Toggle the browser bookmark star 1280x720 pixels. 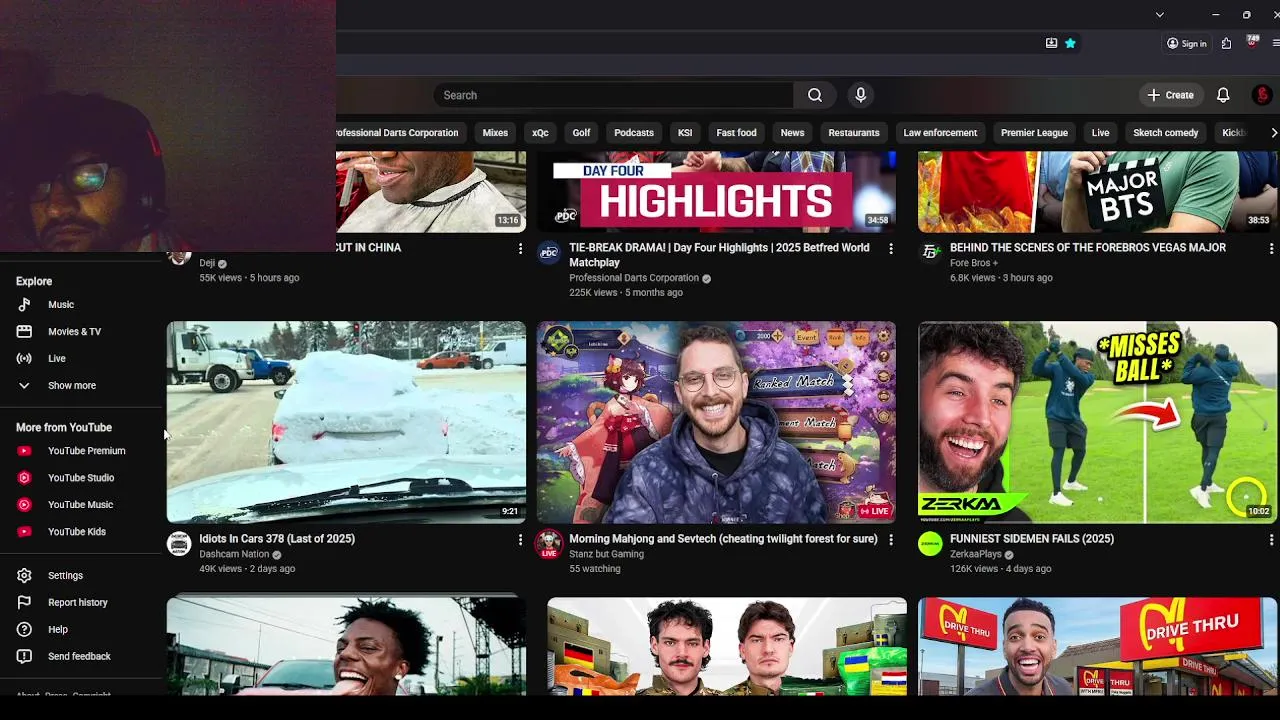(x=1070, y=43)
